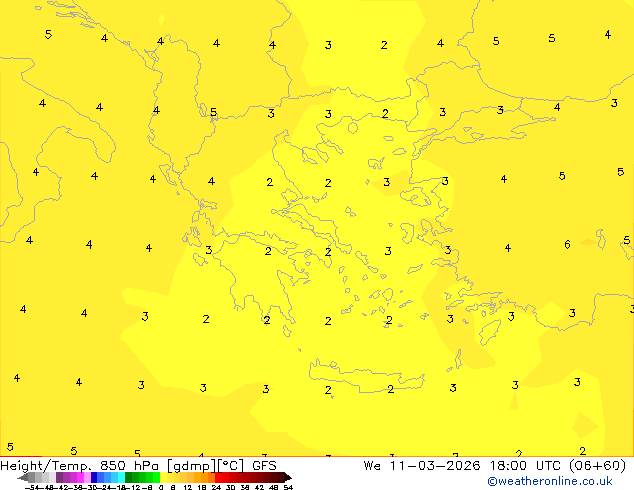Select the dark blue swatch at -30
The height and width of the screenshot is (490, 634).
click(x=94, y=477)
